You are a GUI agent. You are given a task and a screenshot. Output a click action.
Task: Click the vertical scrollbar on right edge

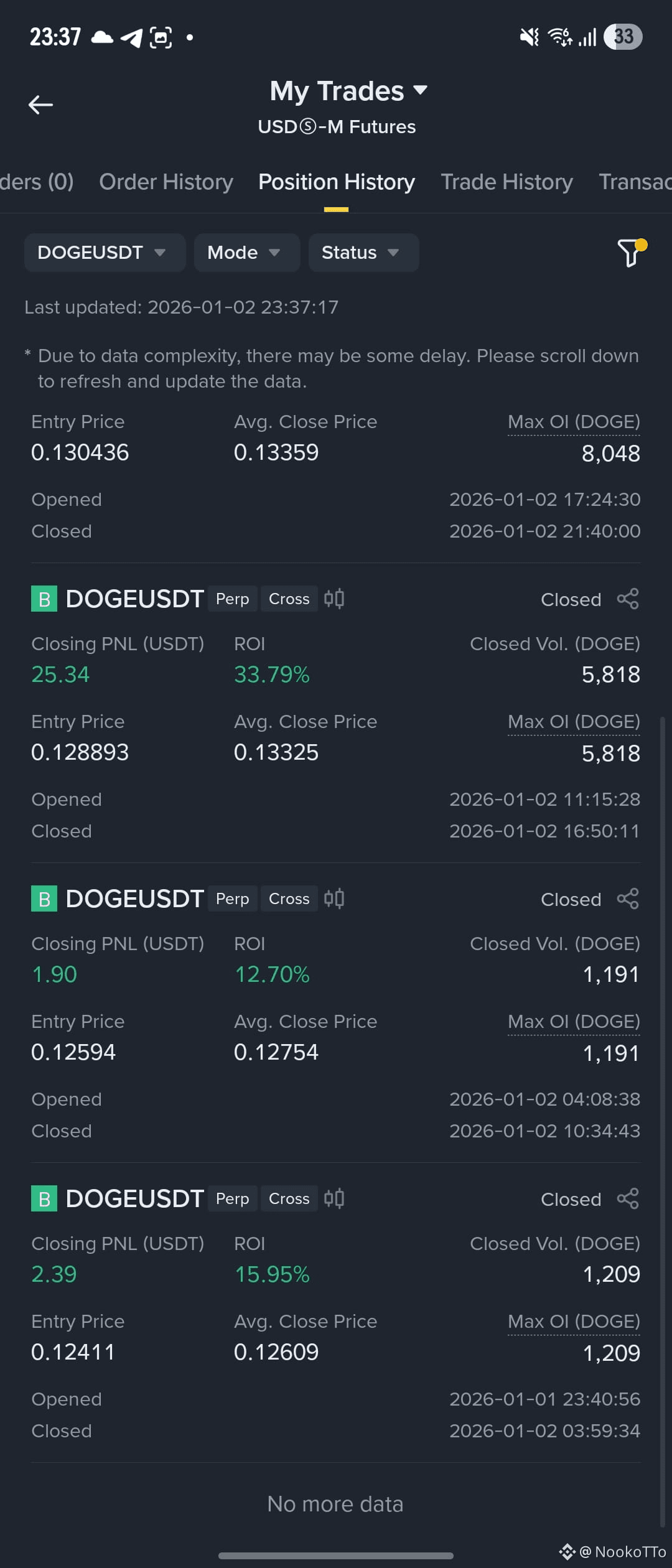663,1121
